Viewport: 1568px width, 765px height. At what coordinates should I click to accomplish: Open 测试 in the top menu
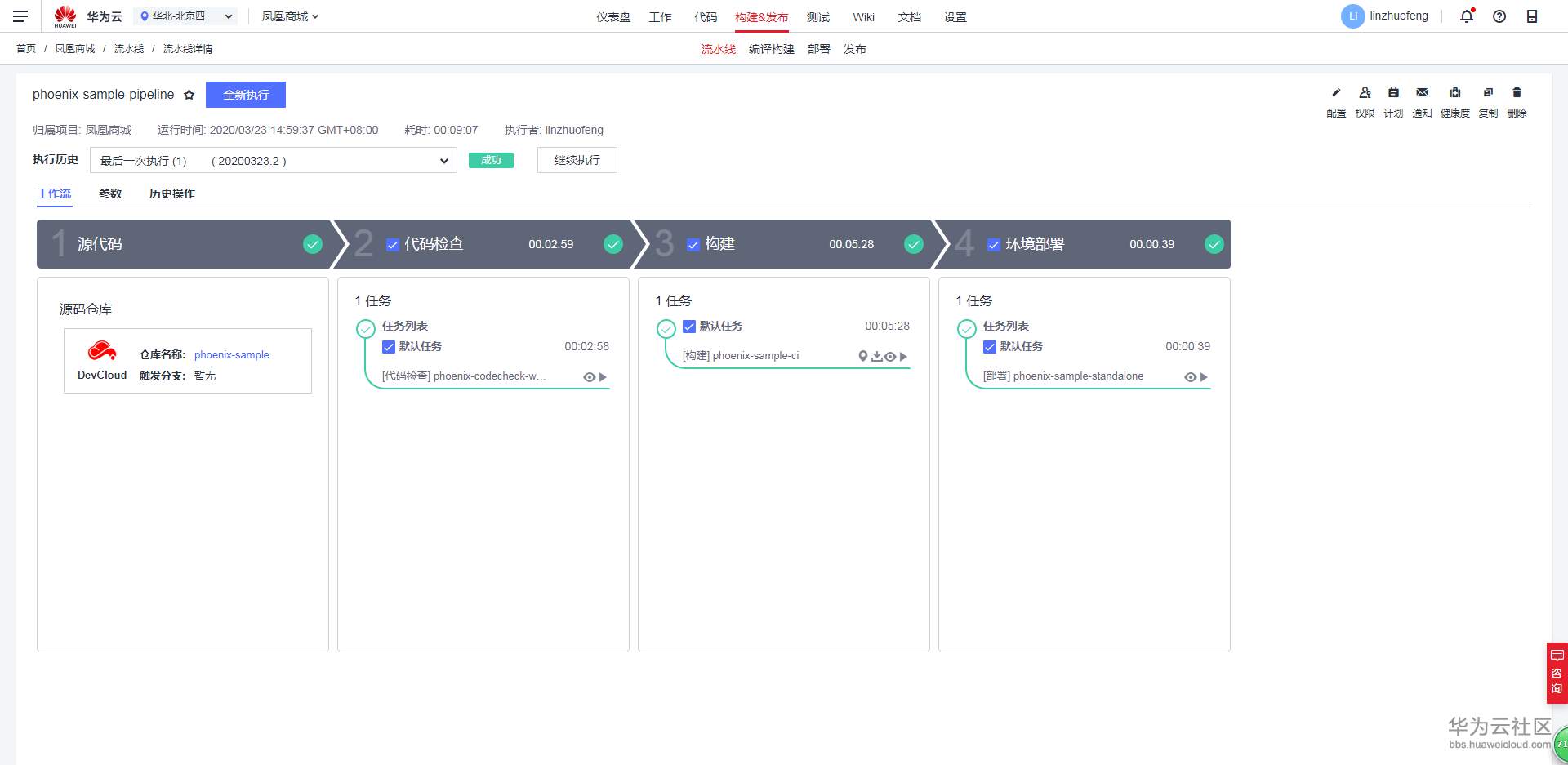pos(818,17)
